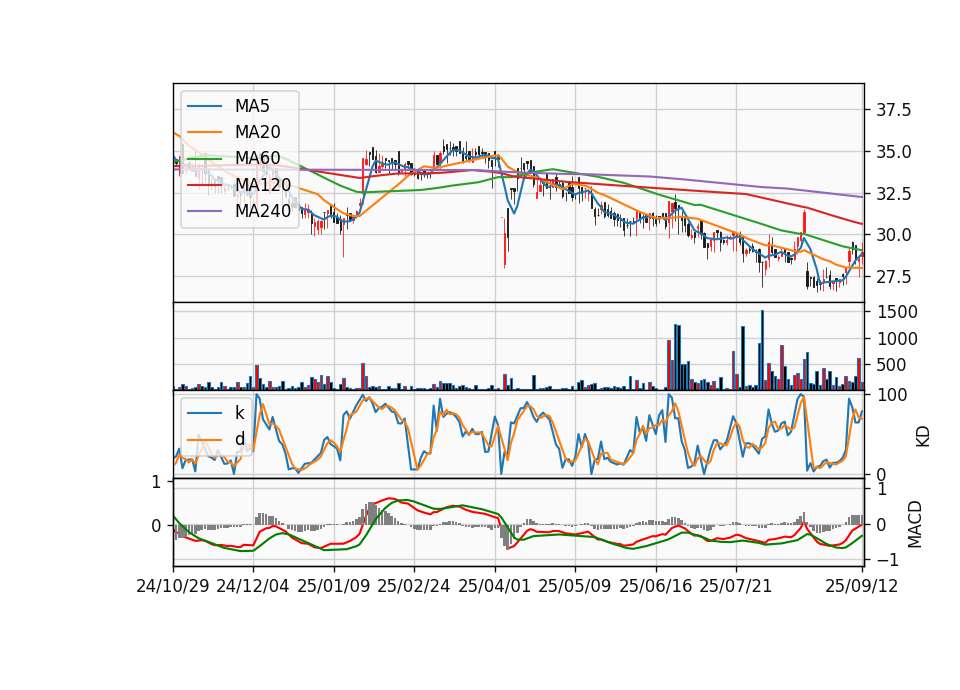The height and width of the screenshot is (690, 960).
Task: Click the 25/09/12 date label
Action: coord(862,586)
